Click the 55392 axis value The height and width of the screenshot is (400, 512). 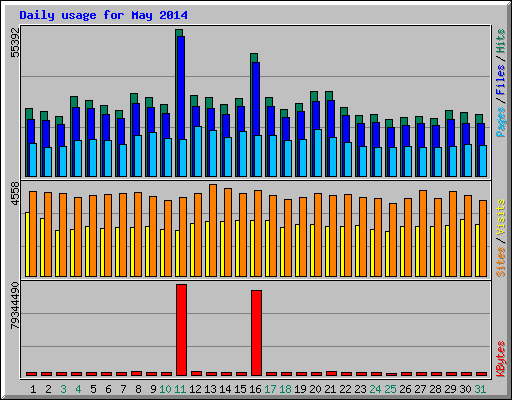(x=15, y=42)
